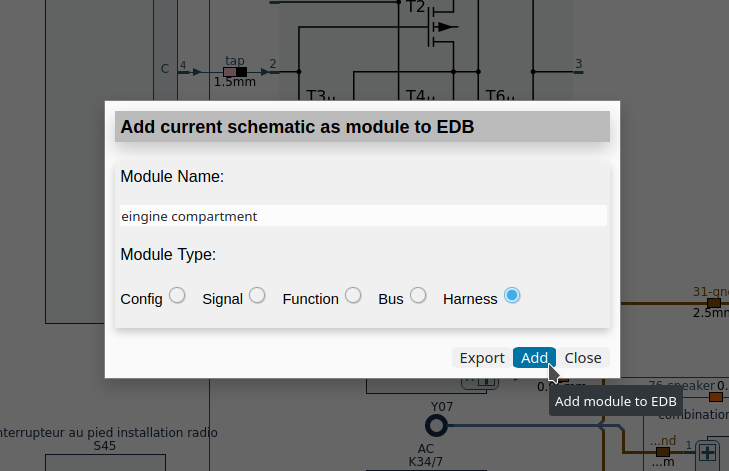Expand the plus block at bottom right

[709, 452]
